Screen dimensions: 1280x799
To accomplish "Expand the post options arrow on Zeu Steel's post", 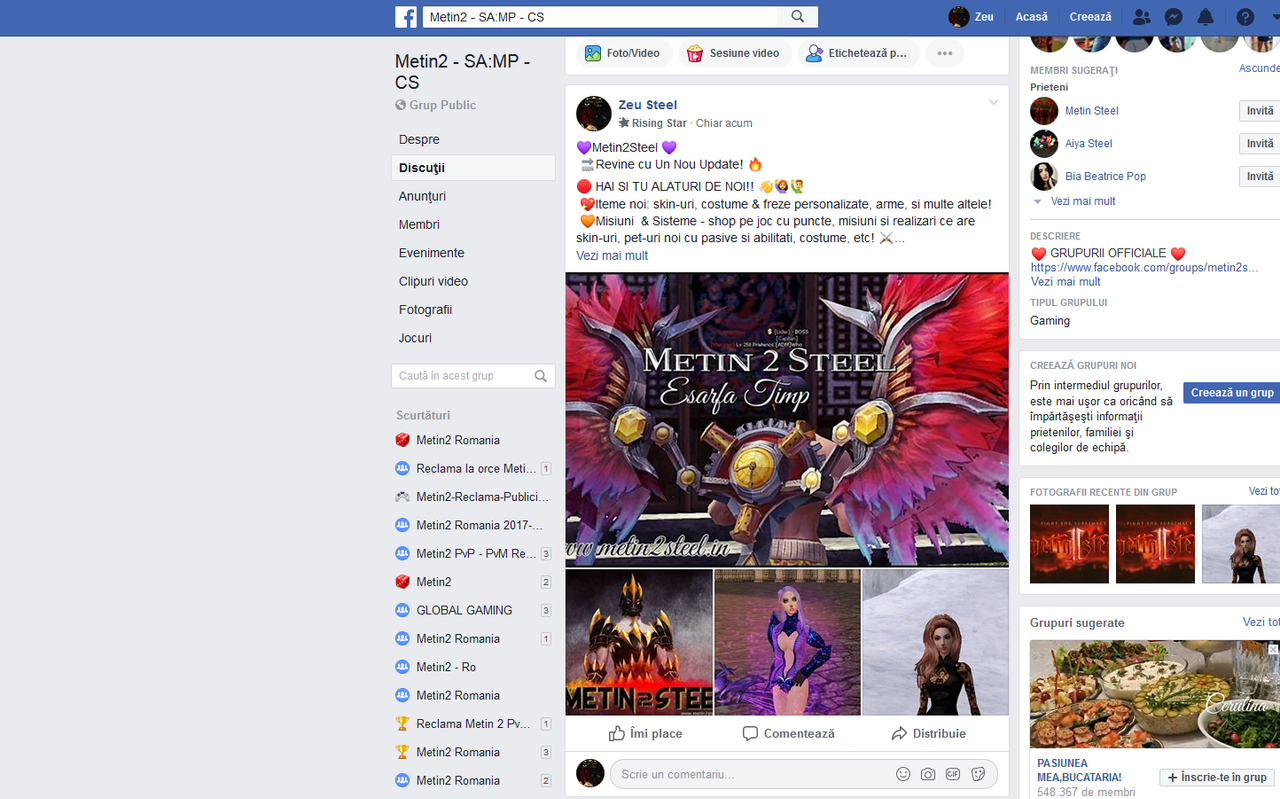I will click(993, 102).
